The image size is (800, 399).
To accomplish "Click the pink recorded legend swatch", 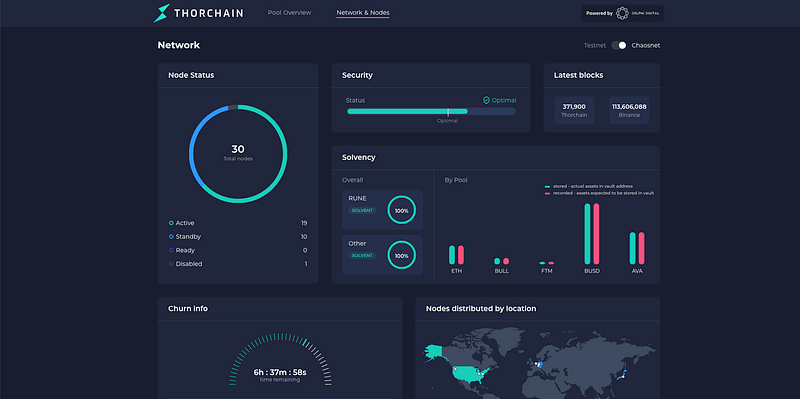I will (547, 193).
